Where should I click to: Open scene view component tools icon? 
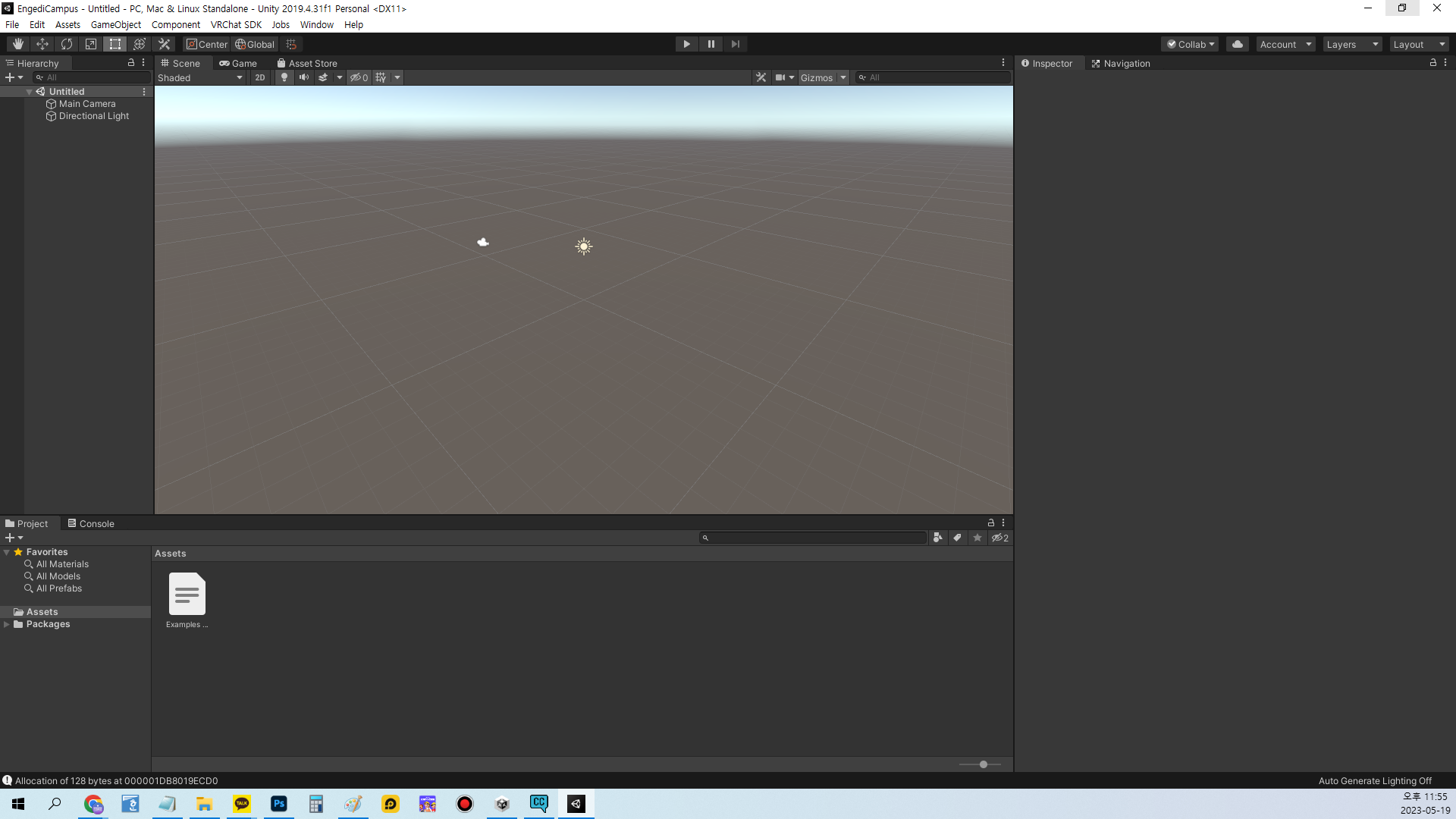pyautogui.click(x=761, y=77)
